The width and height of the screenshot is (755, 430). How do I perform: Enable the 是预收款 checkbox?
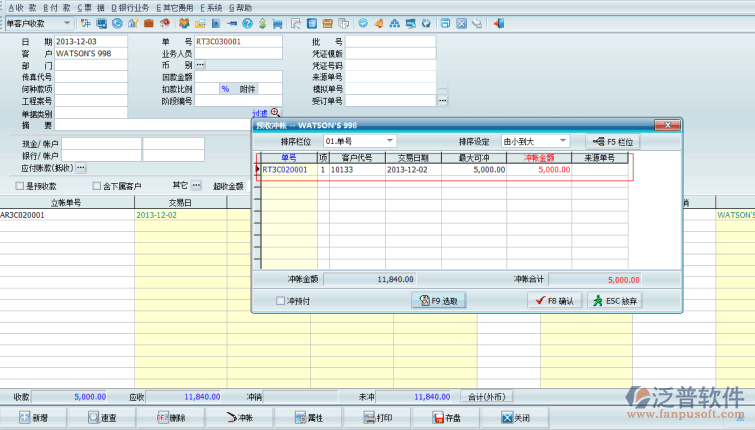pos(20,186)
